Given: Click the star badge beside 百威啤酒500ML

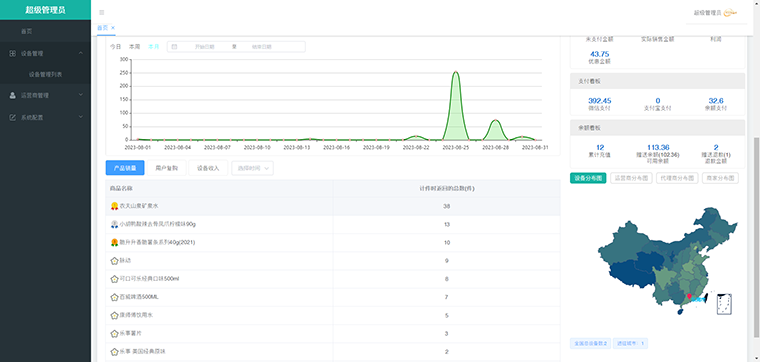Looking at the screenshot, I should [114, 297].
